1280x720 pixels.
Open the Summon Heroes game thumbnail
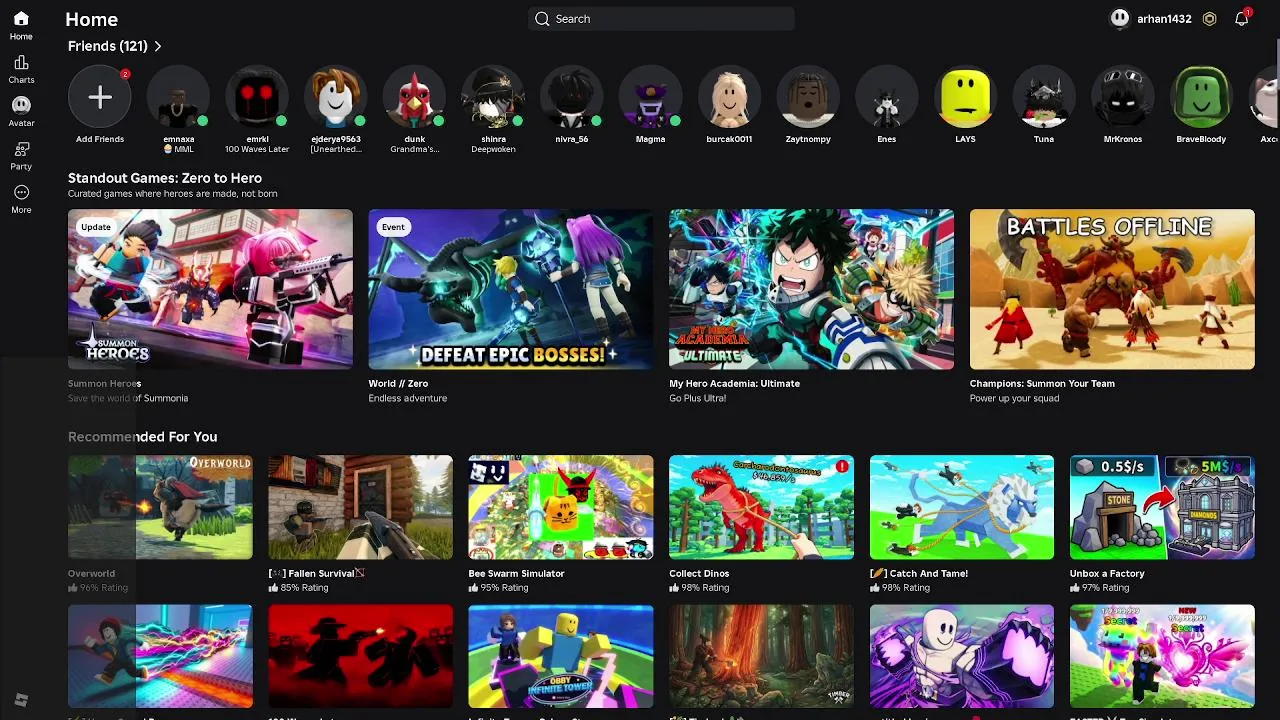[210, 289]
